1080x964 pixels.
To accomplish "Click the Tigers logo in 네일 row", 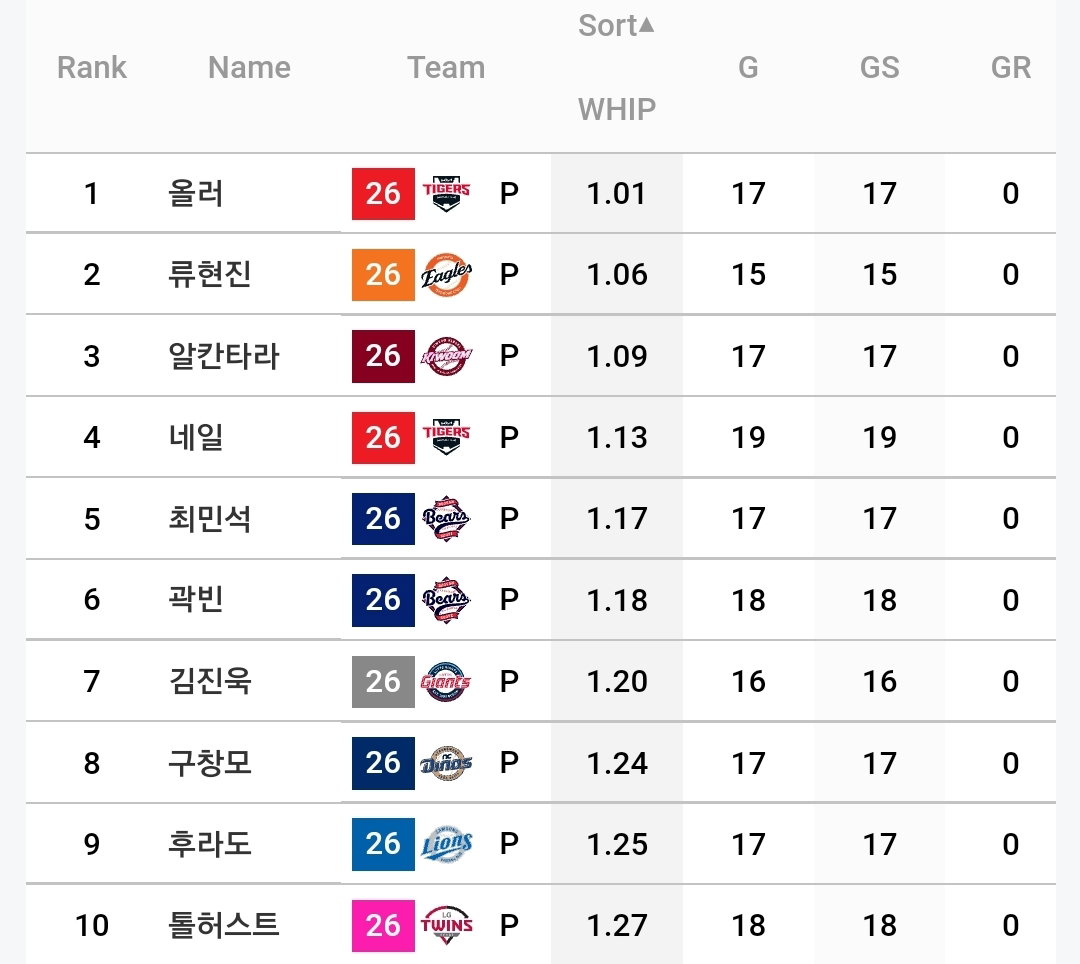I will 446,437.
